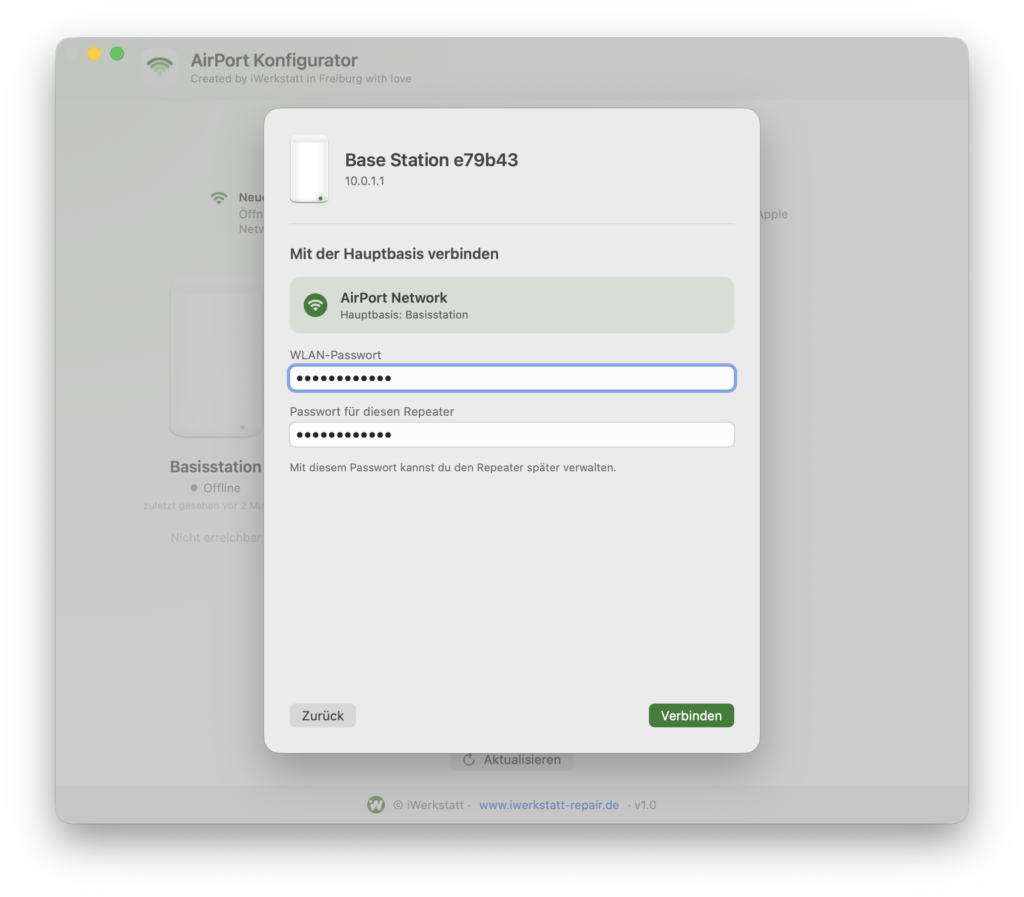Click the green WiFi icon beside AirPort Network

315,305
